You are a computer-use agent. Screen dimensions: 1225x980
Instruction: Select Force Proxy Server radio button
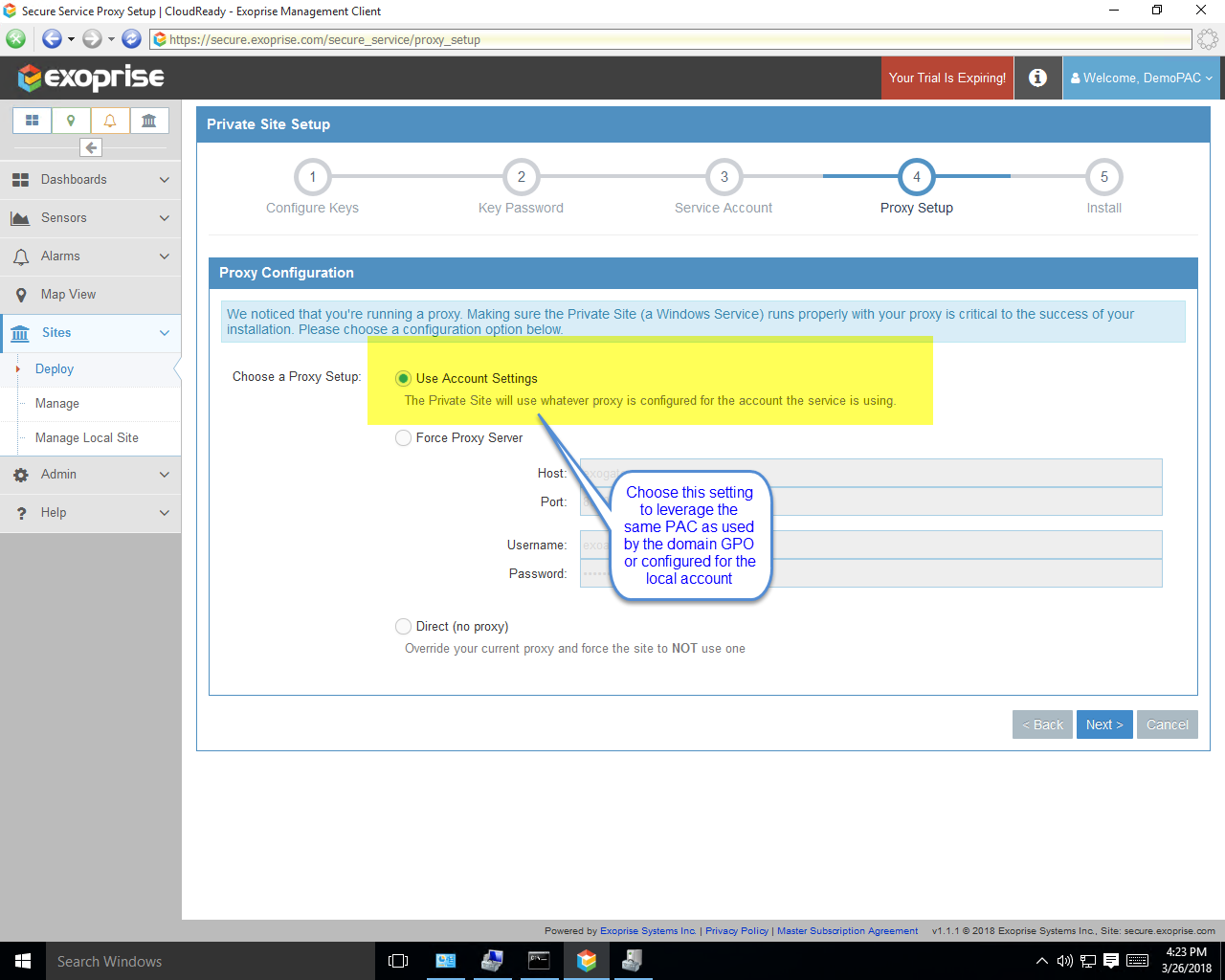coord(403,438)
